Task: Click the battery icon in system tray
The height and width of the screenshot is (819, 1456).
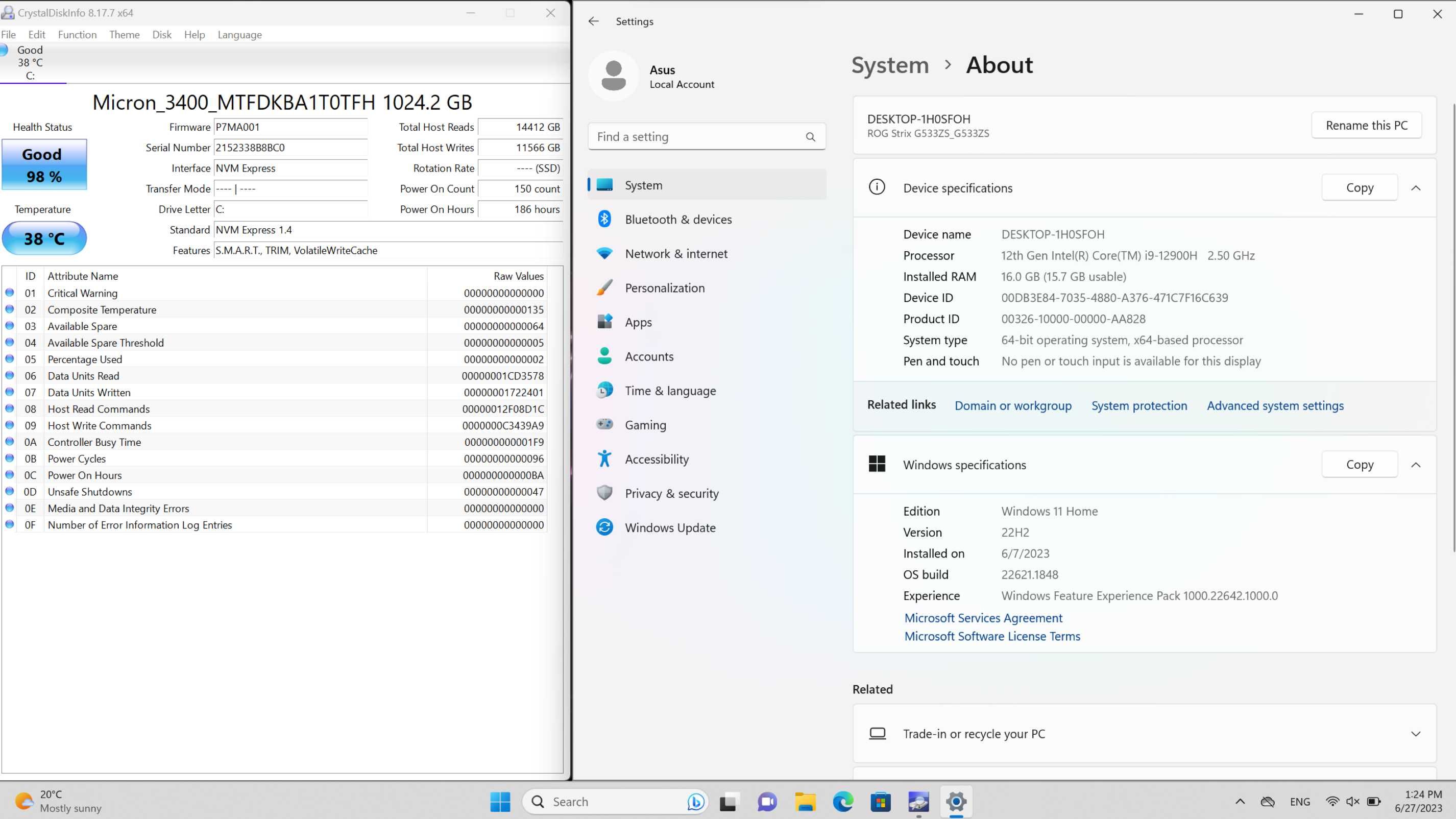Action: [x=1373, y=802]
